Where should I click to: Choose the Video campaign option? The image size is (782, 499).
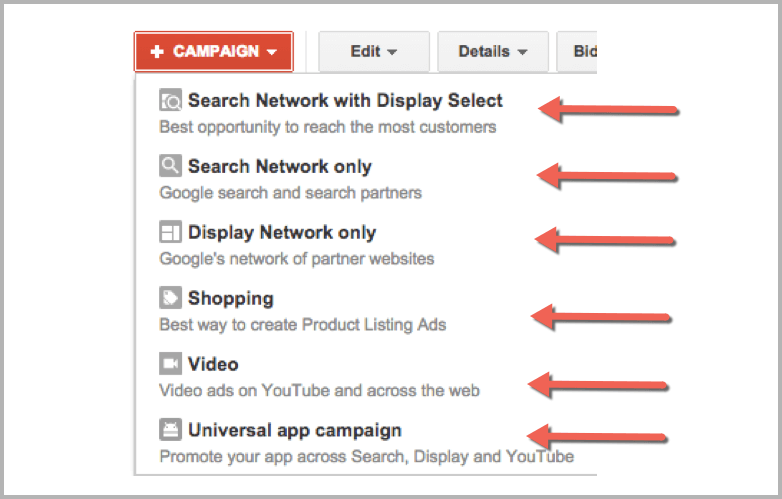point(213,365)
